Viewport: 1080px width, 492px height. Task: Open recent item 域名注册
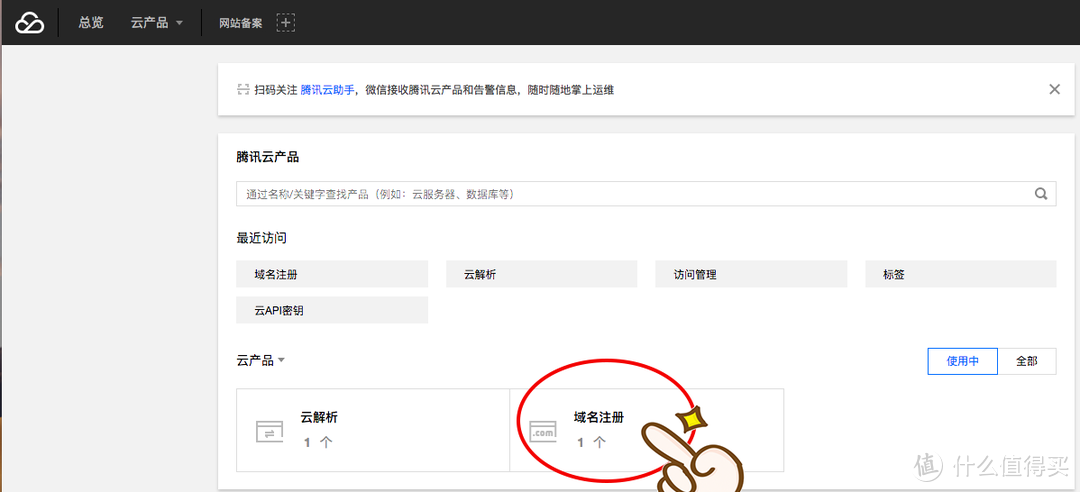(332, 274)
